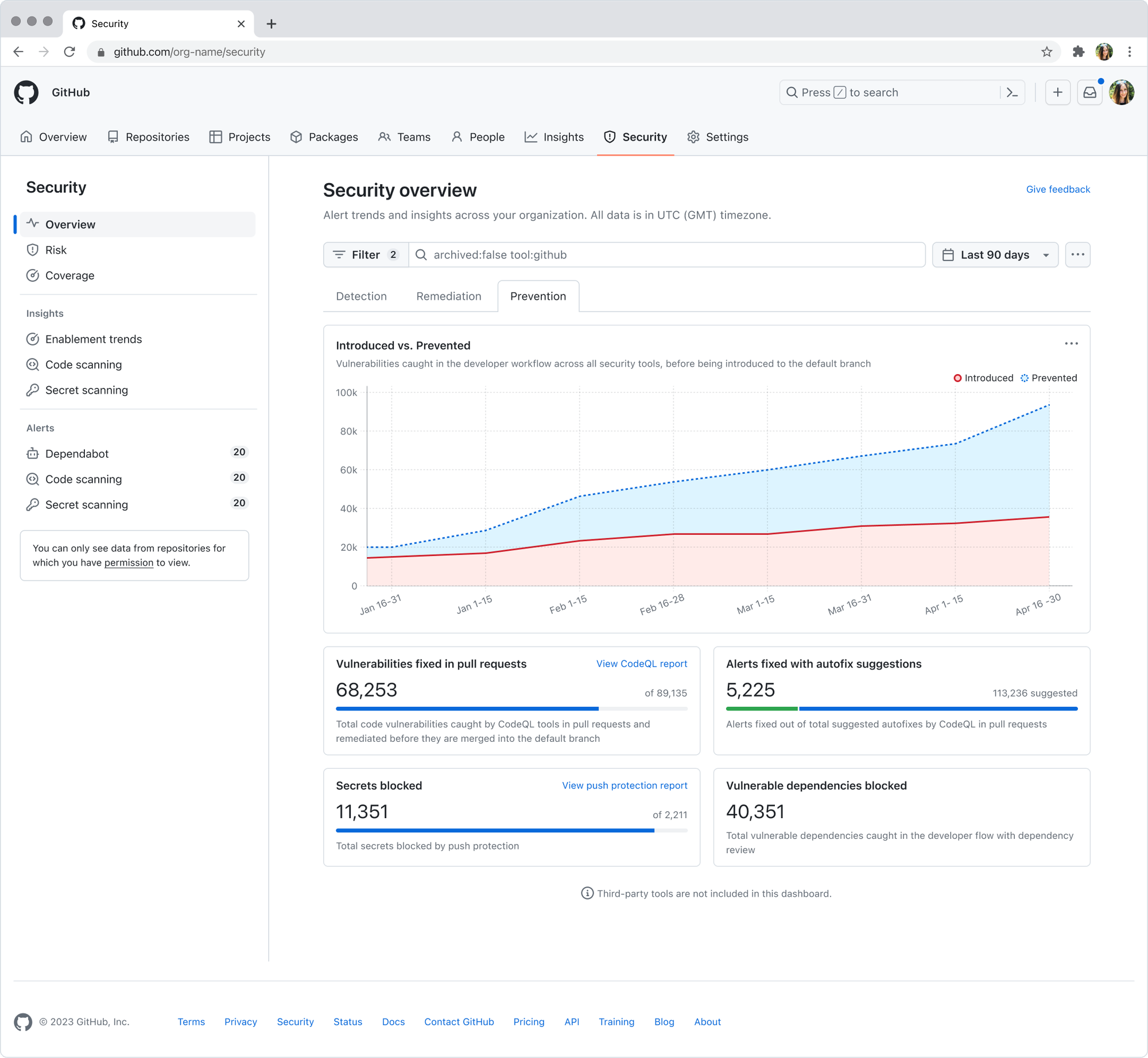Open Dependabot alerts in sidebar
Viewport: 1148px width, 1058px height.
[138, 453]
